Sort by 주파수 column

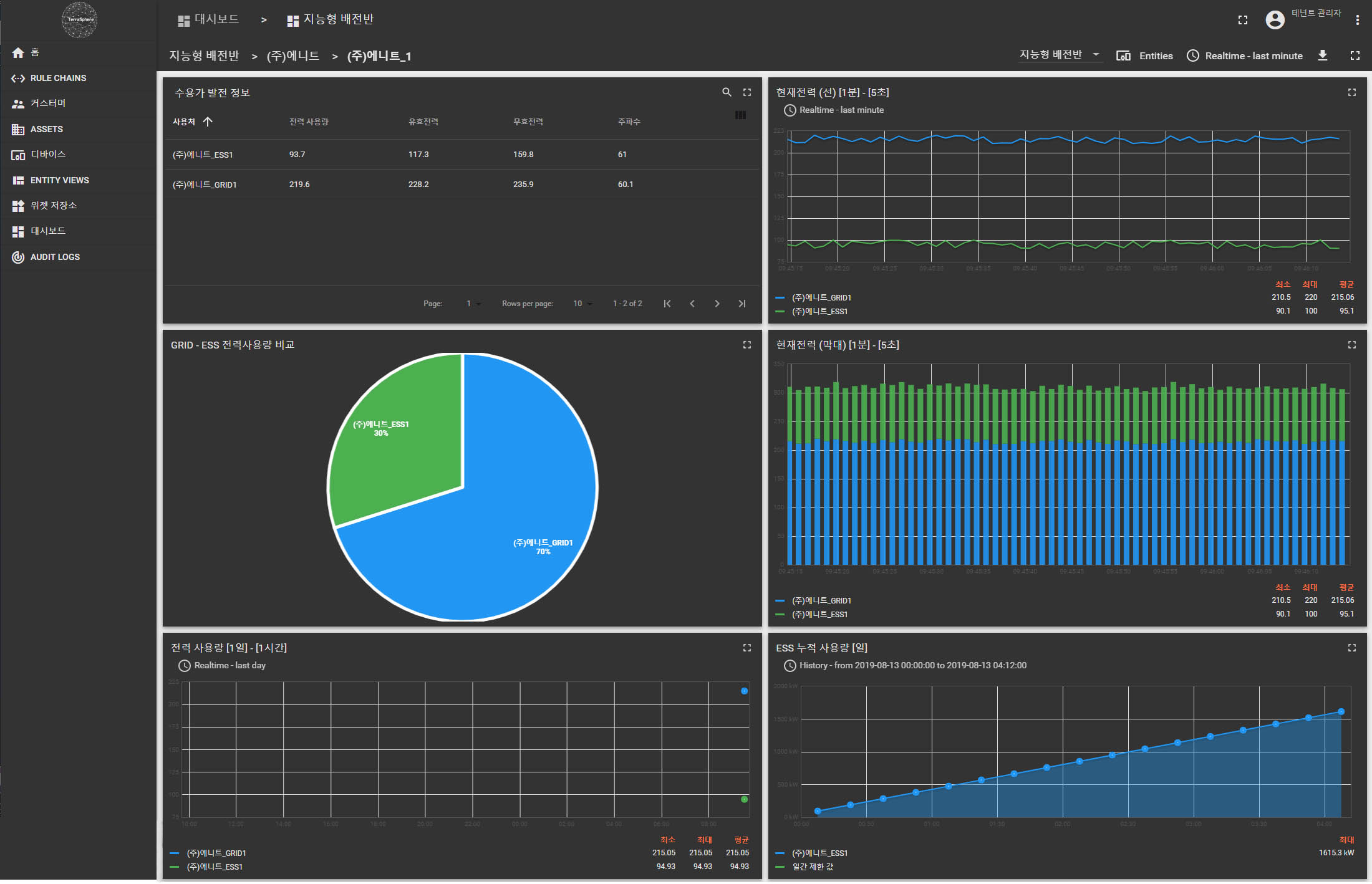coord(629,122)
